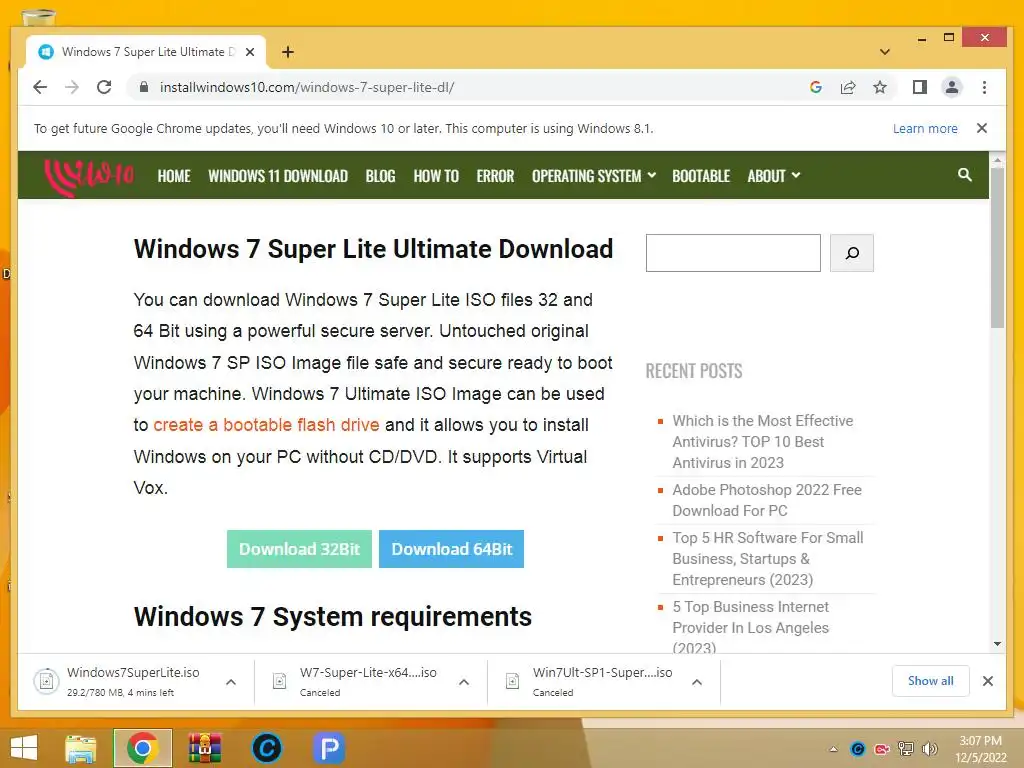Open Adobe Photoshop 2022 Free Download post

click(x=767, y=500)
